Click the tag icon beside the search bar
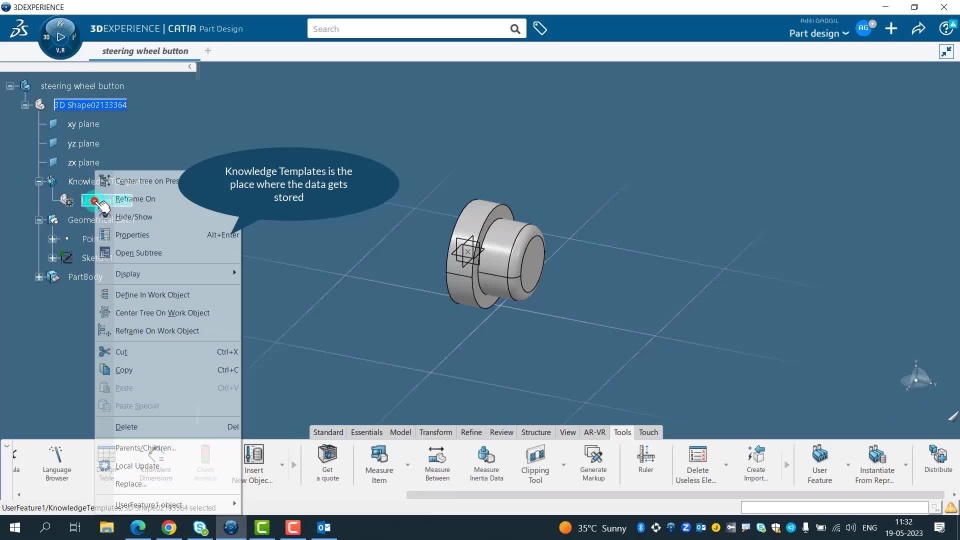960x540 pixels. pyautogui.click(x=540, y=29)
